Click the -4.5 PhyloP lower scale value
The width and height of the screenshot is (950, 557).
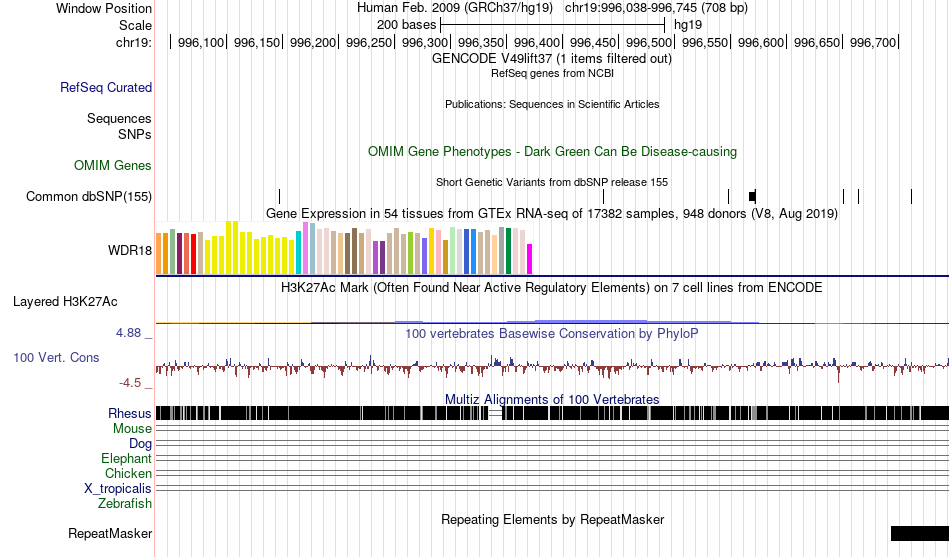[x=130, y=383]
